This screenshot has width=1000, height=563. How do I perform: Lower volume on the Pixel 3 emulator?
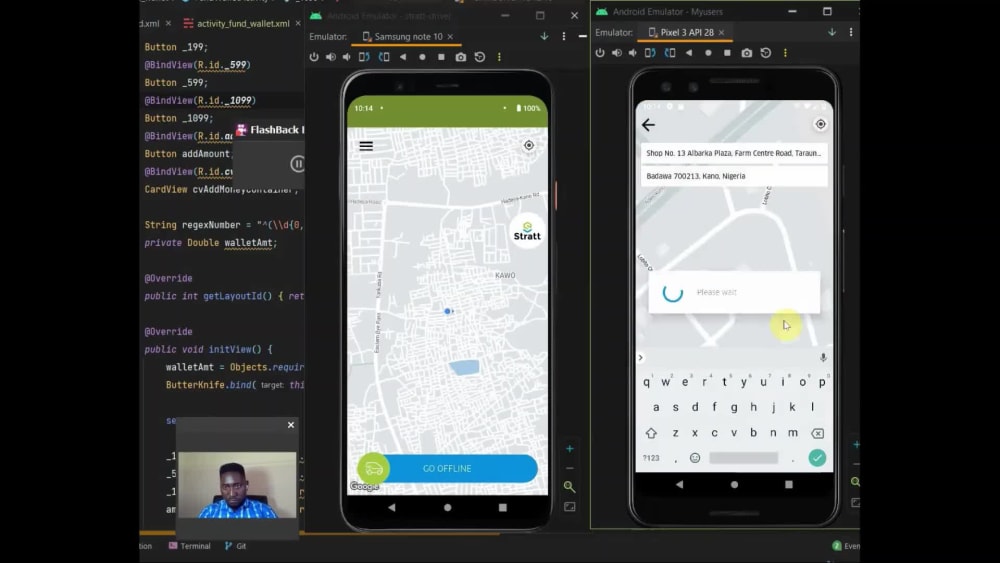click(x=632, y=53)
